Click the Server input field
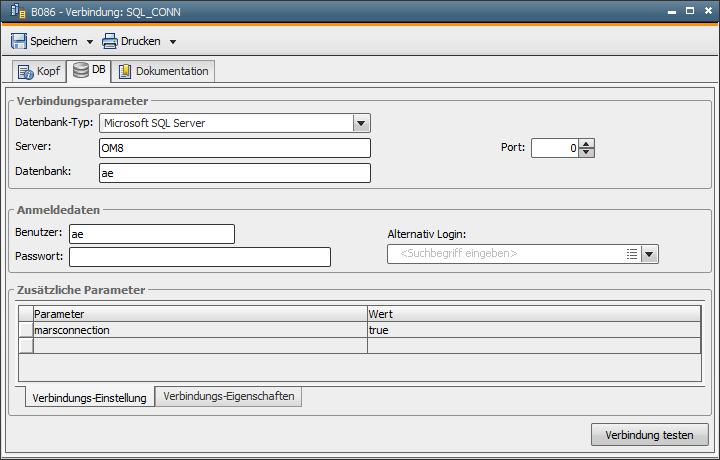Screen dimensions: 720x460 [234, 148]
